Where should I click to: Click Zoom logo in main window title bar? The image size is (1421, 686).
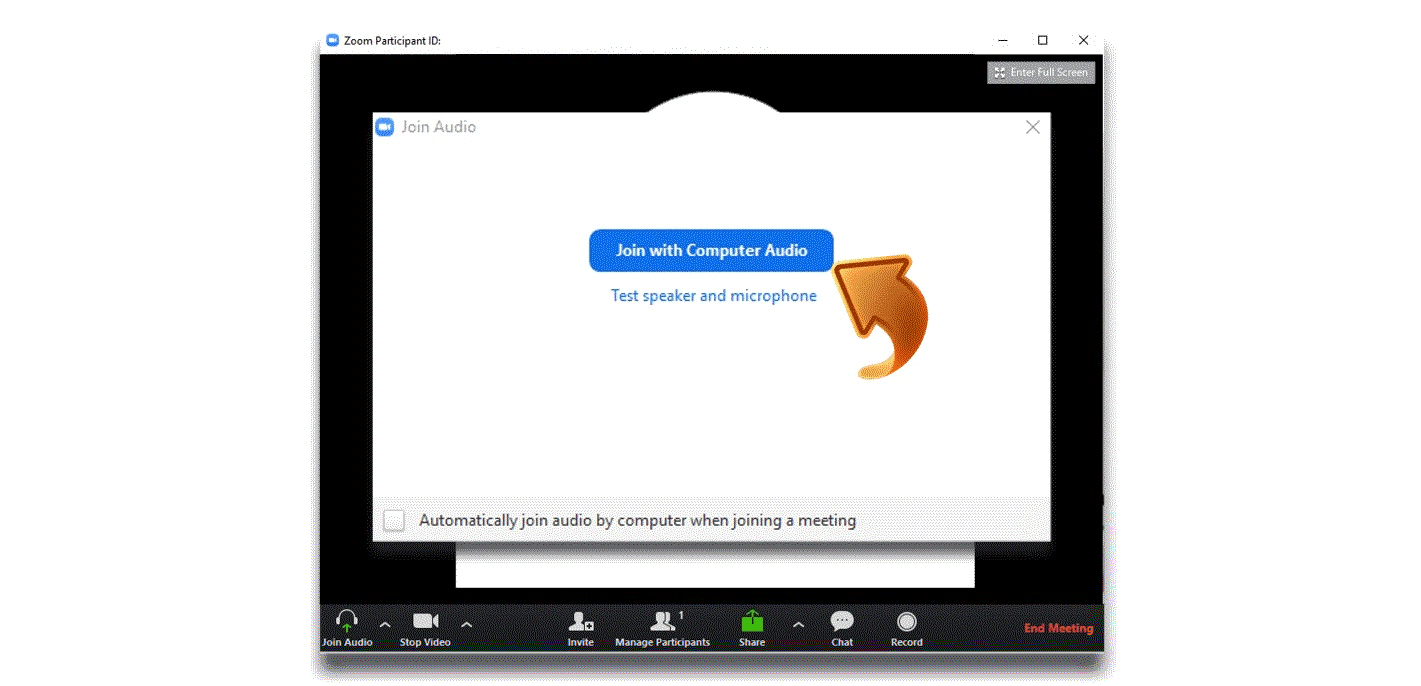click(x=333, y=41)
